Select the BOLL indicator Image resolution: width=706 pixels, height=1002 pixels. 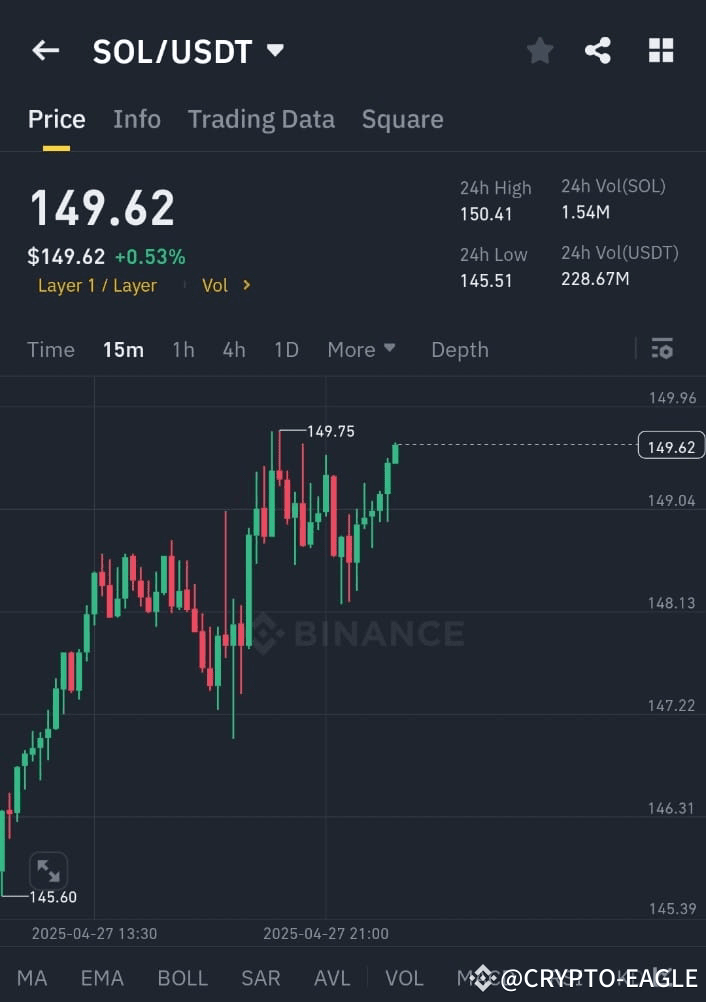pyautogui.click(x=183, y=978)
